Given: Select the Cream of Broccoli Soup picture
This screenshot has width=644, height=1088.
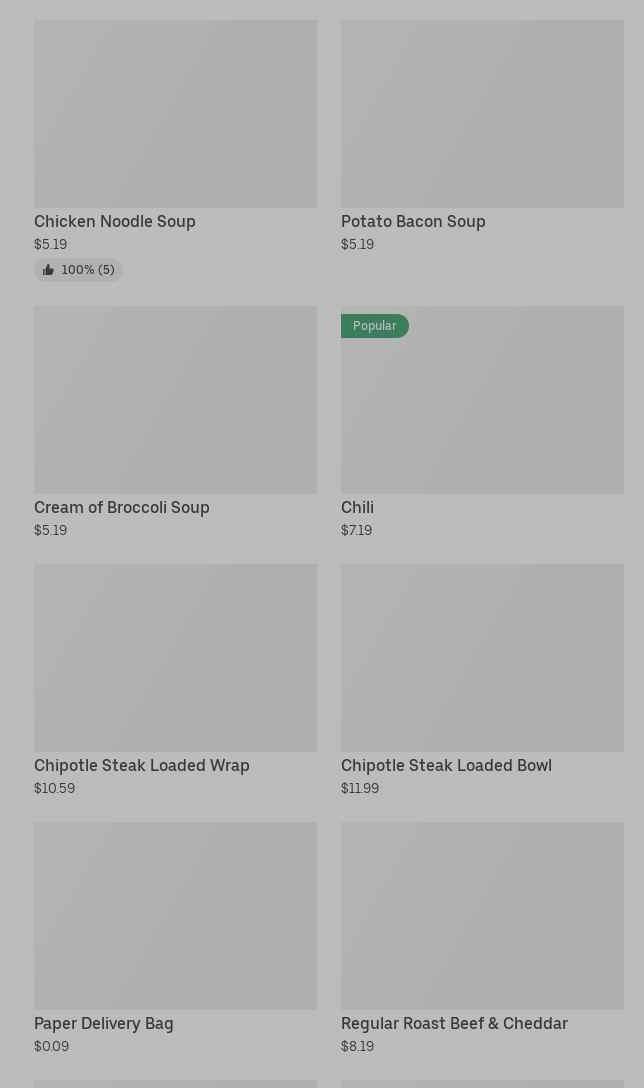Looking at the screenshot, I should click(x=176, y=400).
